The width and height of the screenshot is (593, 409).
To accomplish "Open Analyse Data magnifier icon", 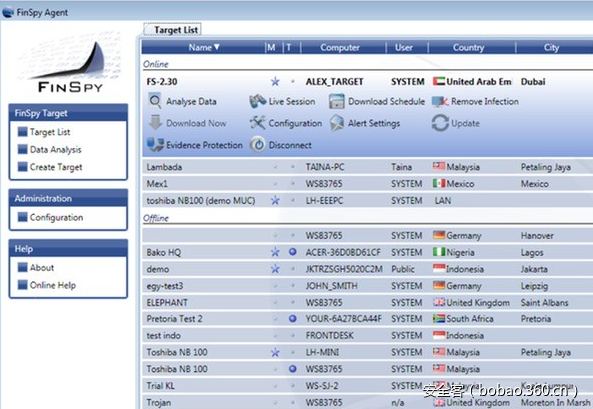I will (x=155, y=101).
